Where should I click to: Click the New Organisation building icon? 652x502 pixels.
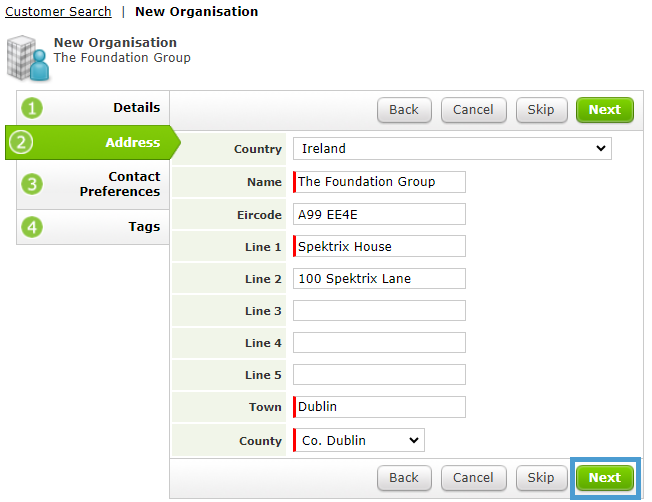coord(28,58)
